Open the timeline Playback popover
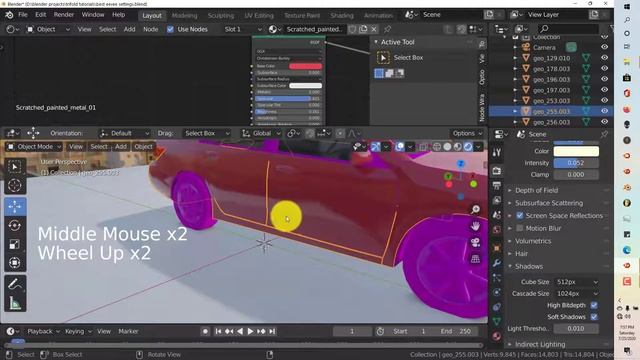 [43, 331]
